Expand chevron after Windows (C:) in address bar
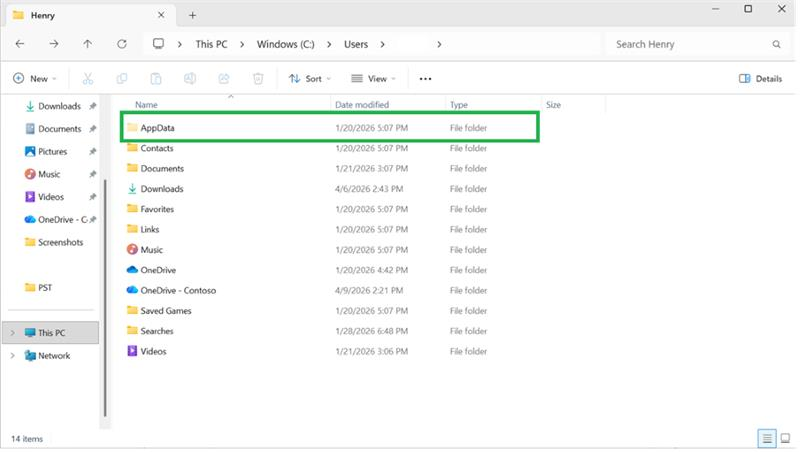 coord(329,44)
